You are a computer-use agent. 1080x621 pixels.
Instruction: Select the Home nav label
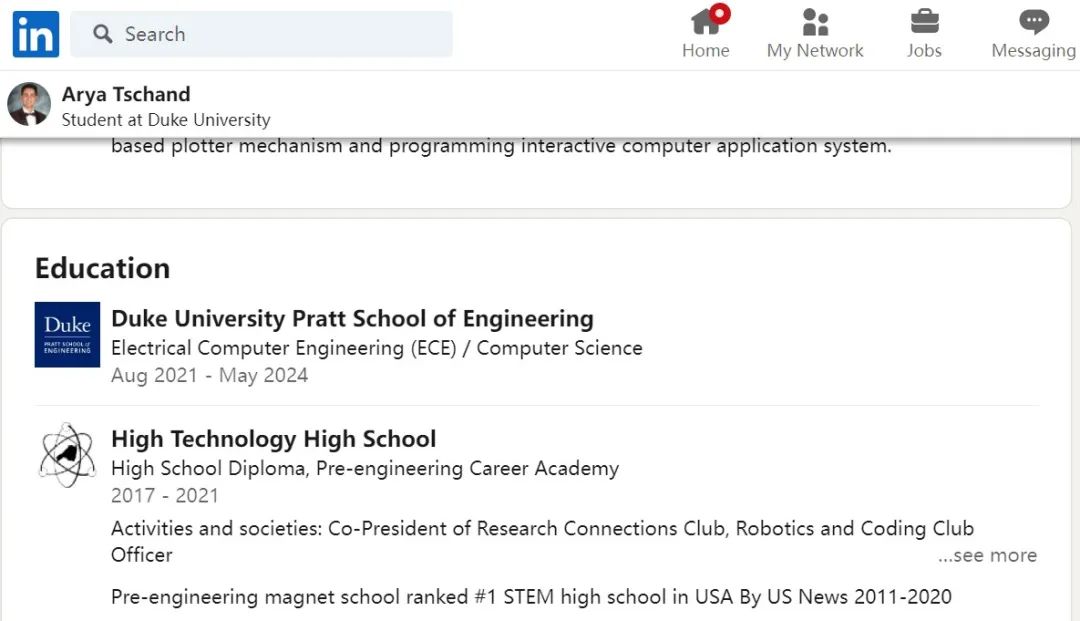pos(706,50)
